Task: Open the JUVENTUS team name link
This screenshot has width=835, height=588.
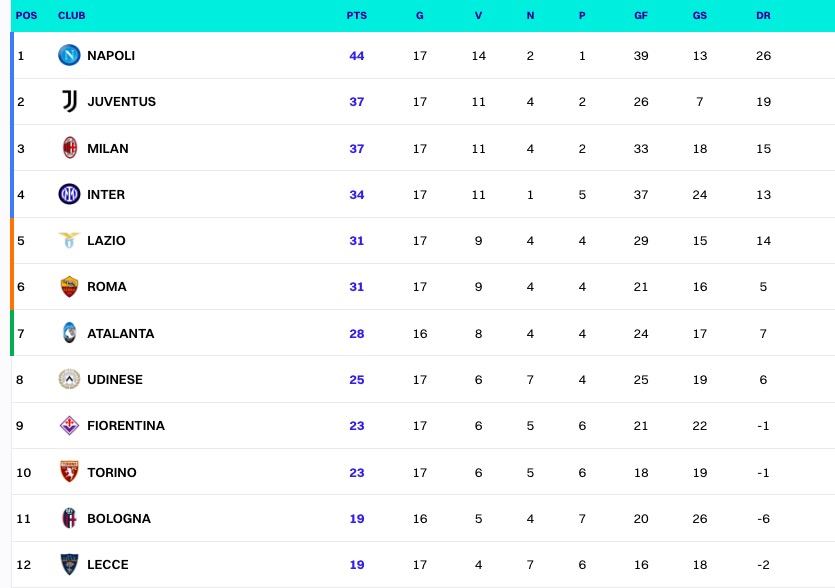Action: (121, 102)
